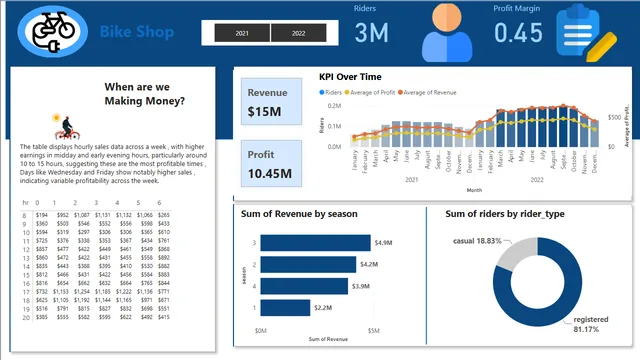Click the $1,192 cell in hour 18 row
This screenshot has height=360, width=640.
tap(82, 300)
